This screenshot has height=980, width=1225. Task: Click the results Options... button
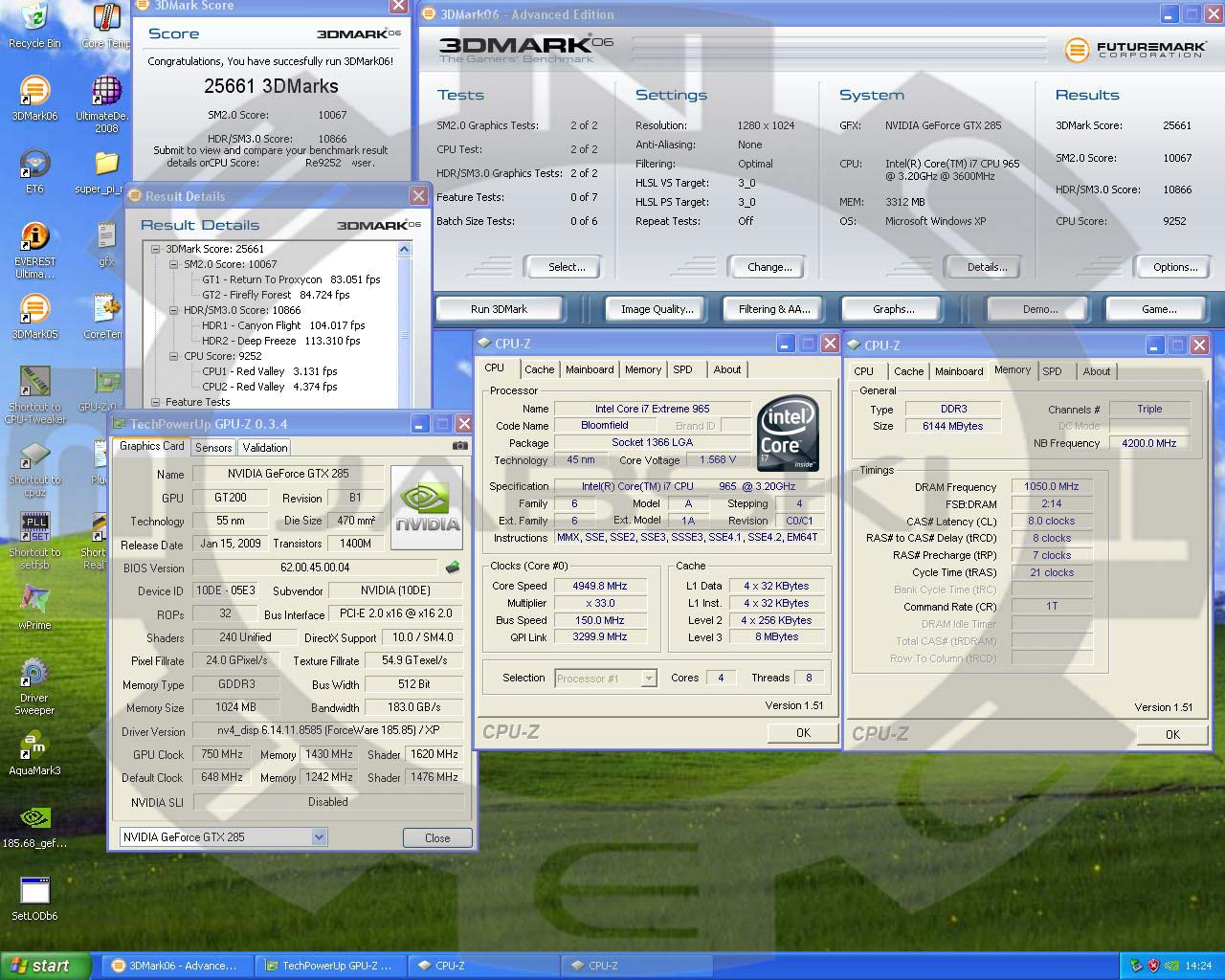(1175, 267)
